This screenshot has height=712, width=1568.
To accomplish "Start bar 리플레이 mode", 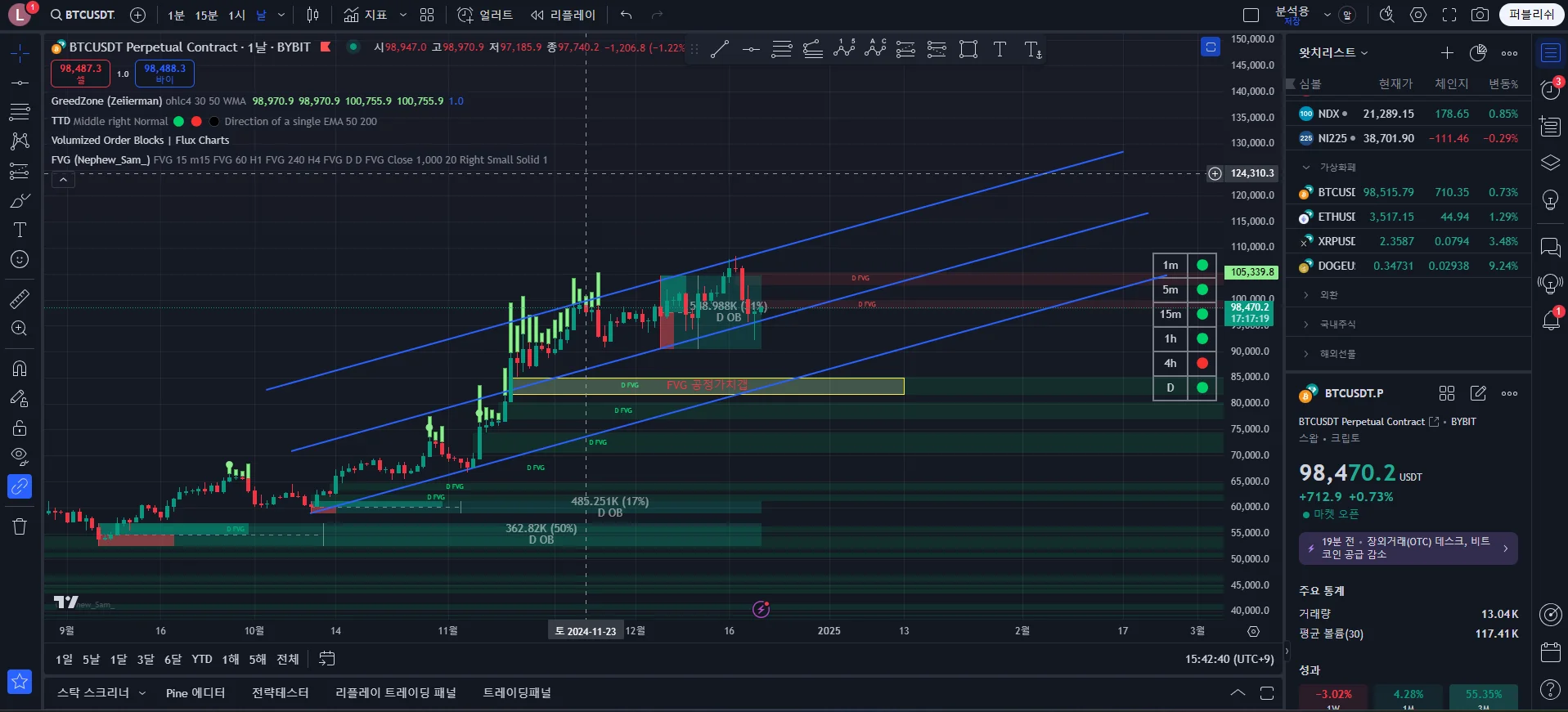I will [563, 15].
